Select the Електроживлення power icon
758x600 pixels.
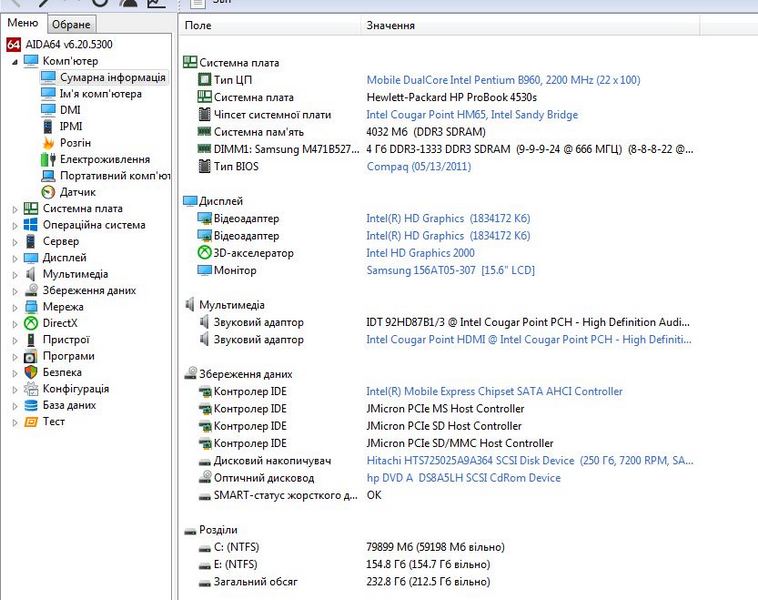coord(49,159)
